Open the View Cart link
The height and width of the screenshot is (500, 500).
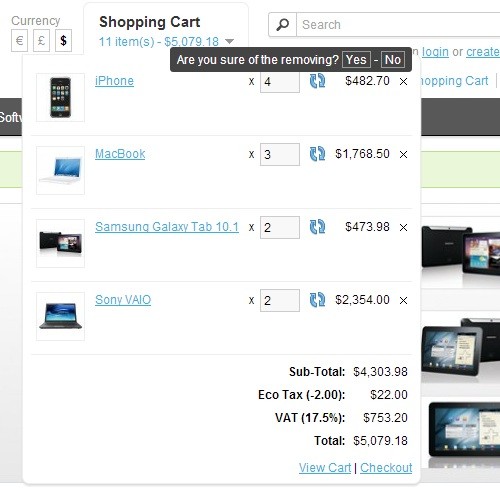click(325, 467)
